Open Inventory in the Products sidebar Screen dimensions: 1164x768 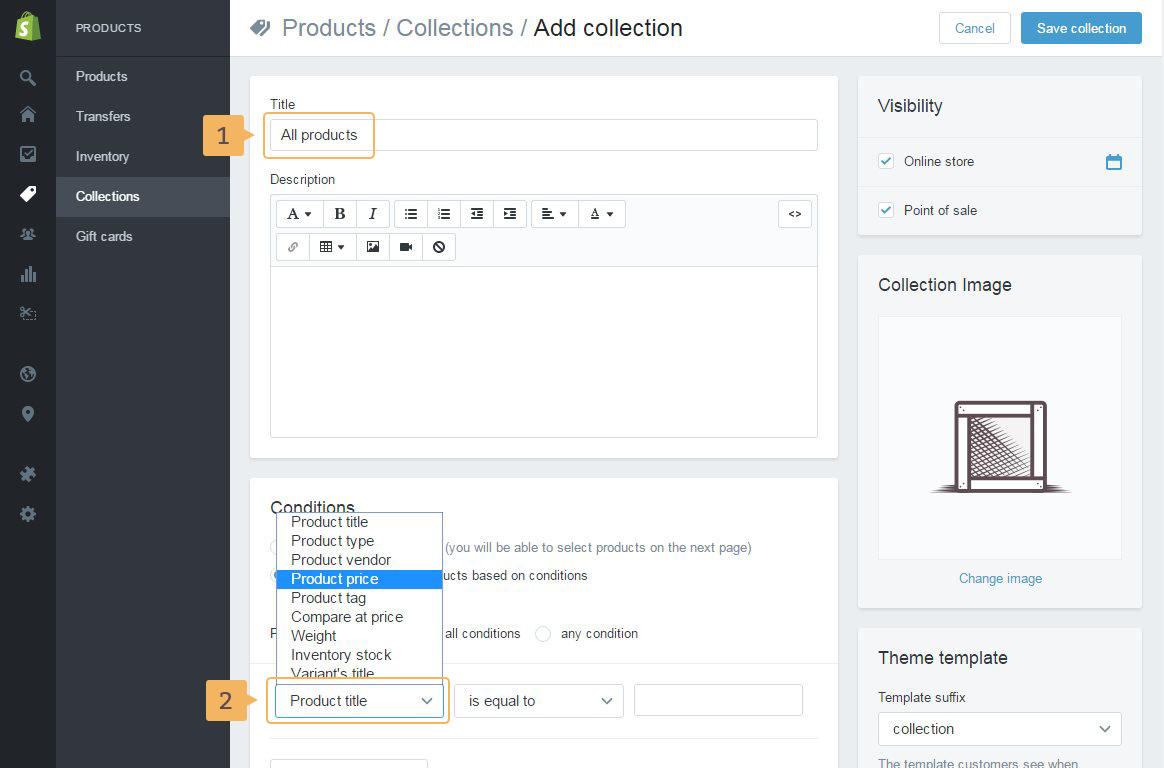(102, 156)
